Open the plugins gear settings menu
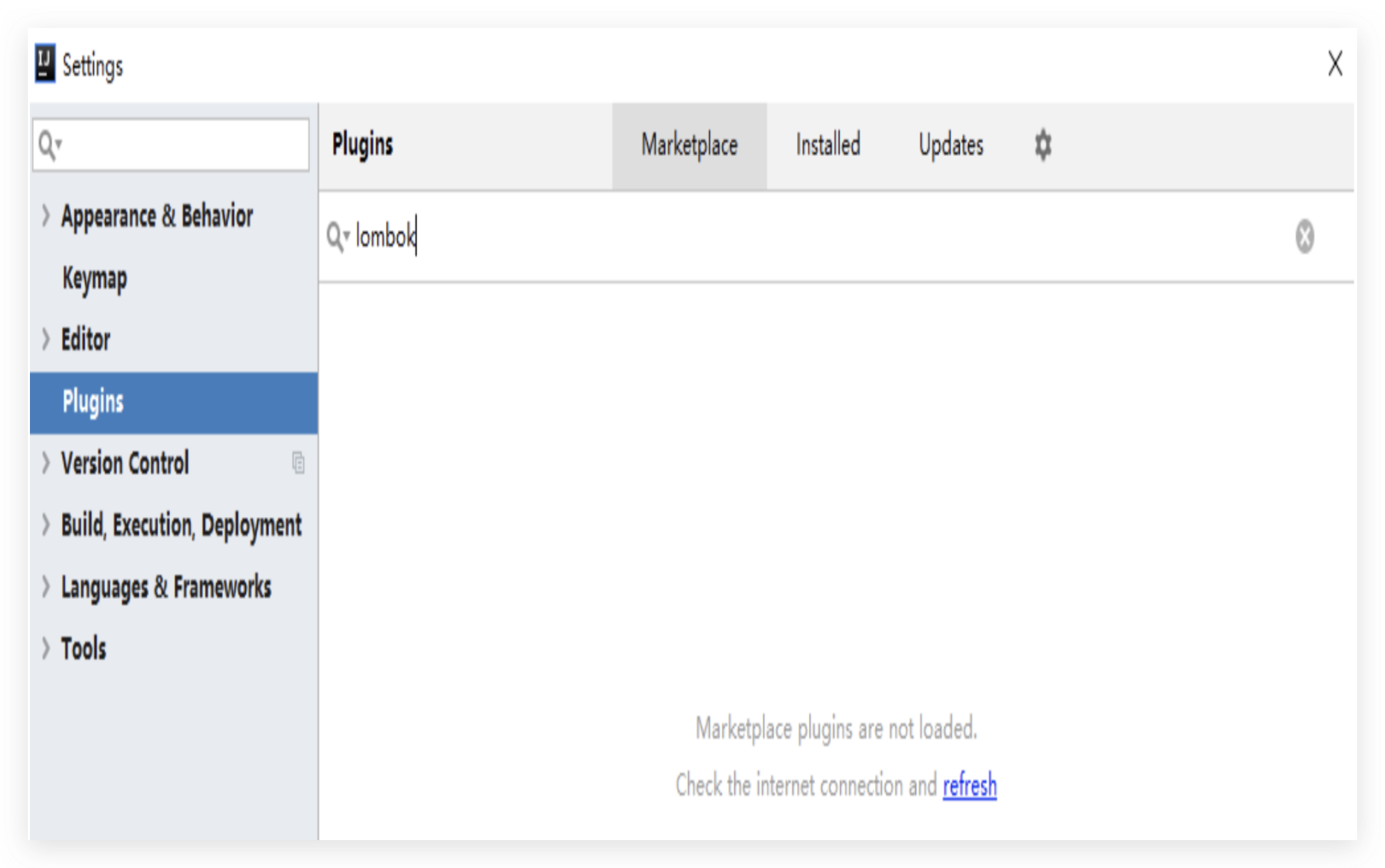Viewport: 1385px width, 868px height. [x=1042, y=145]
